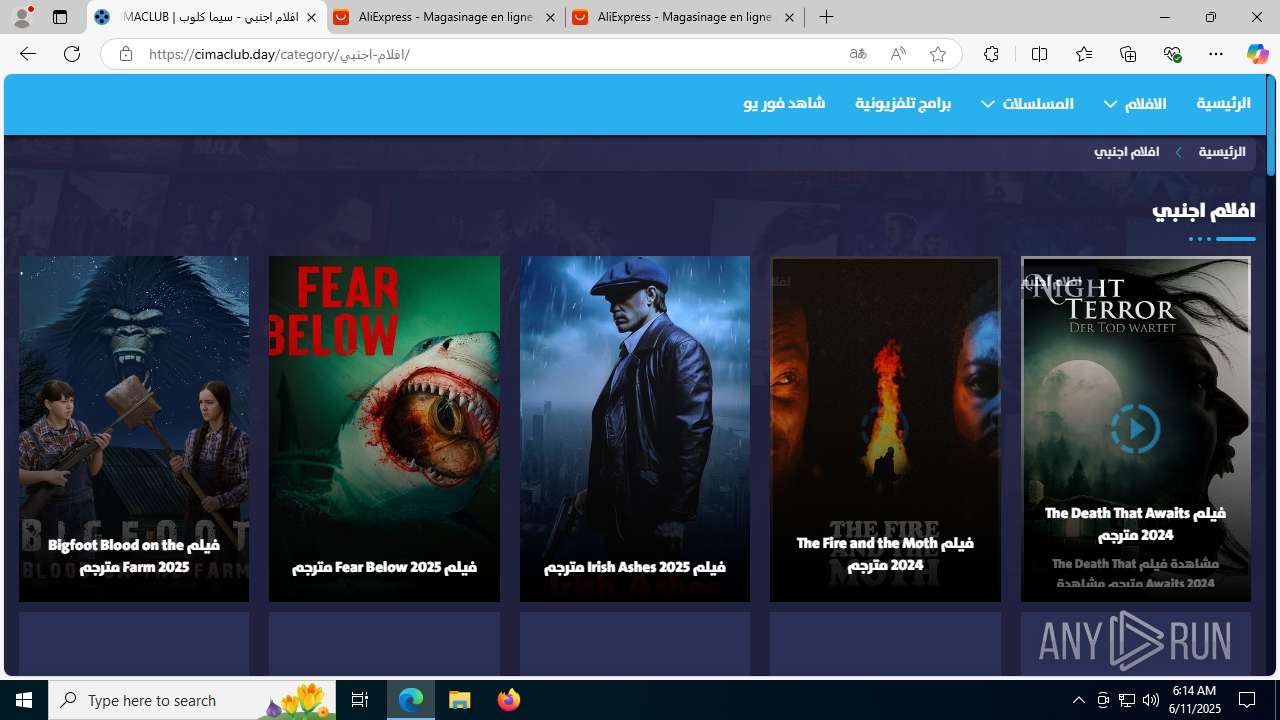The width and height of the screenshot is (1280, 720).
Task: Go back using browser Back arrow
Action: pos(27,54)
